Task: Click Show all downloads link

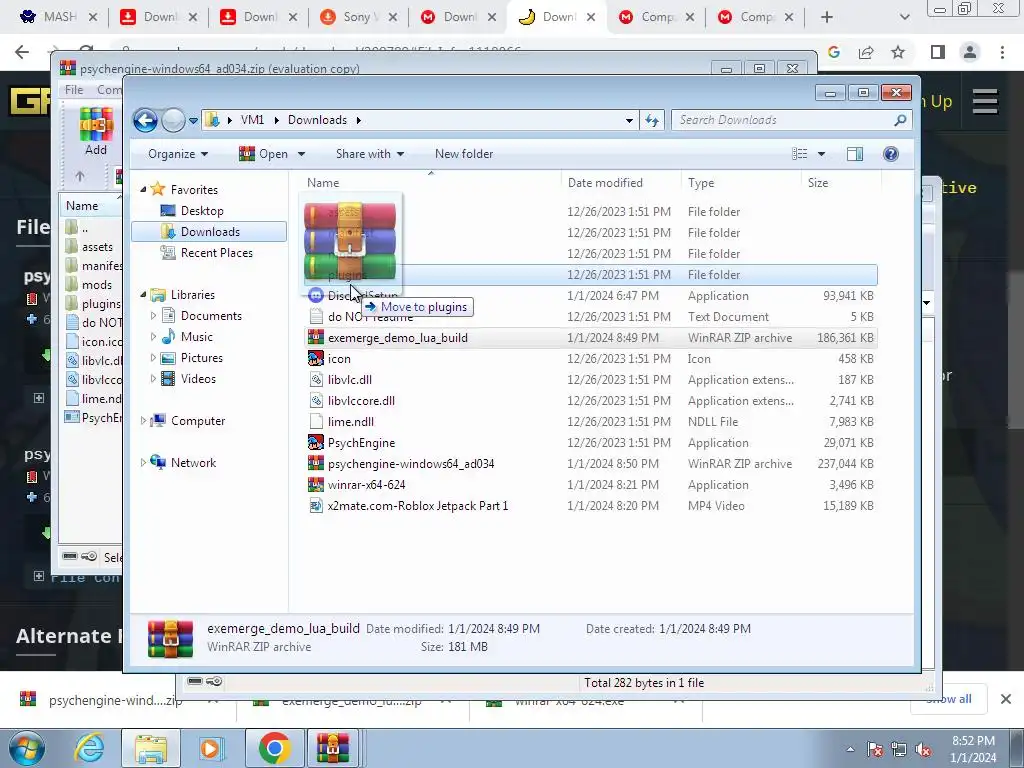Action: click(948, 699)
